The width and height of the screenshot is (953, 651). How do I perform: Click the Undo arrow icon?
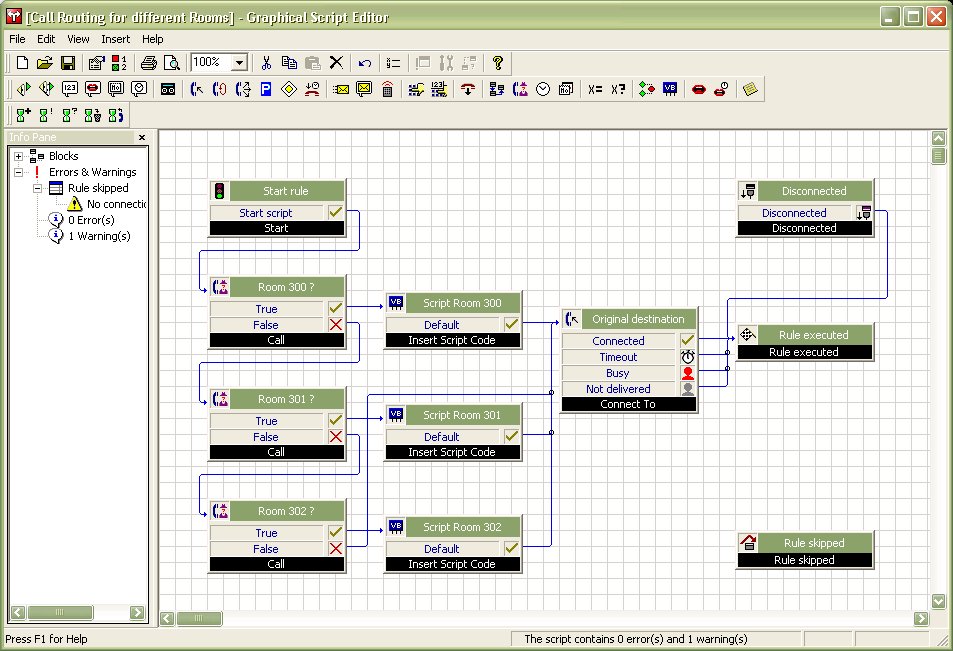(365, 63)
